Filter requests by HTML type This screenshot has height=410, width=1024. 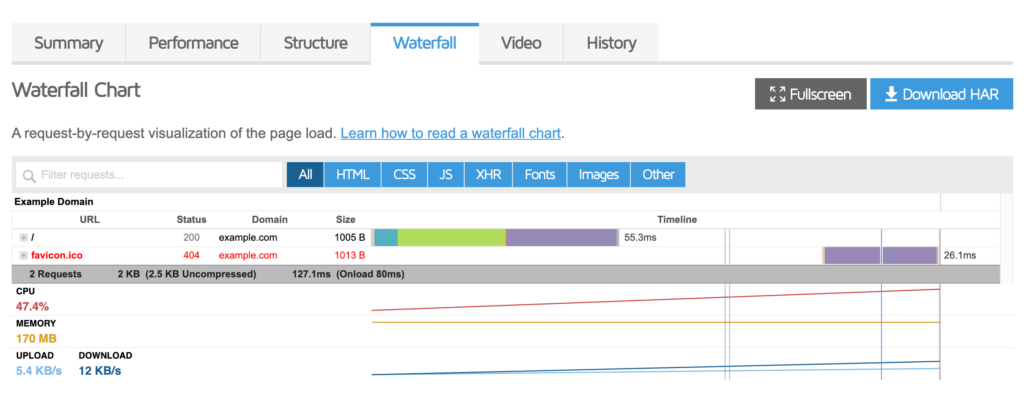352,175
